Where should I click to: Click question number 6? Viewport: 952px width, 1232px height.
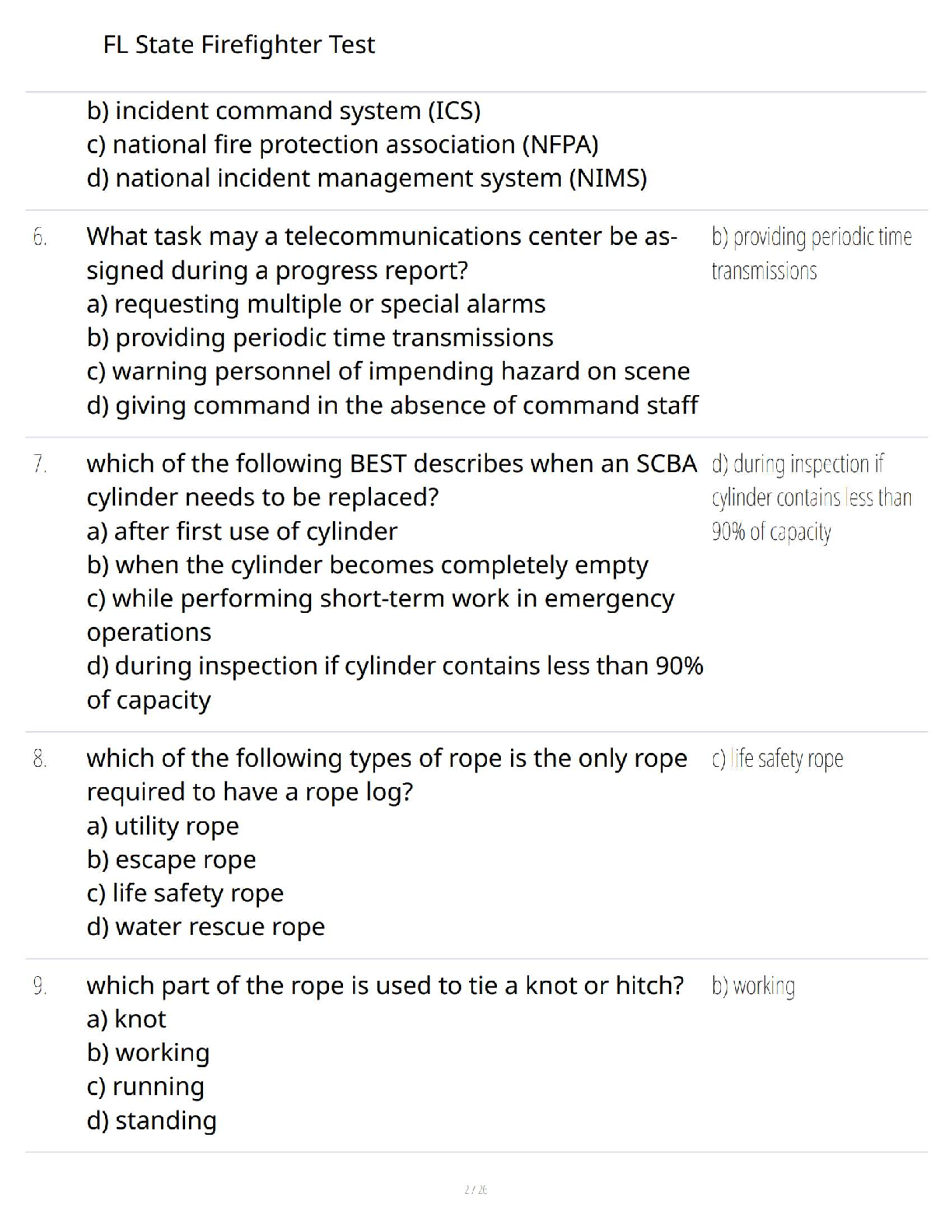click(x=40, y=237)
